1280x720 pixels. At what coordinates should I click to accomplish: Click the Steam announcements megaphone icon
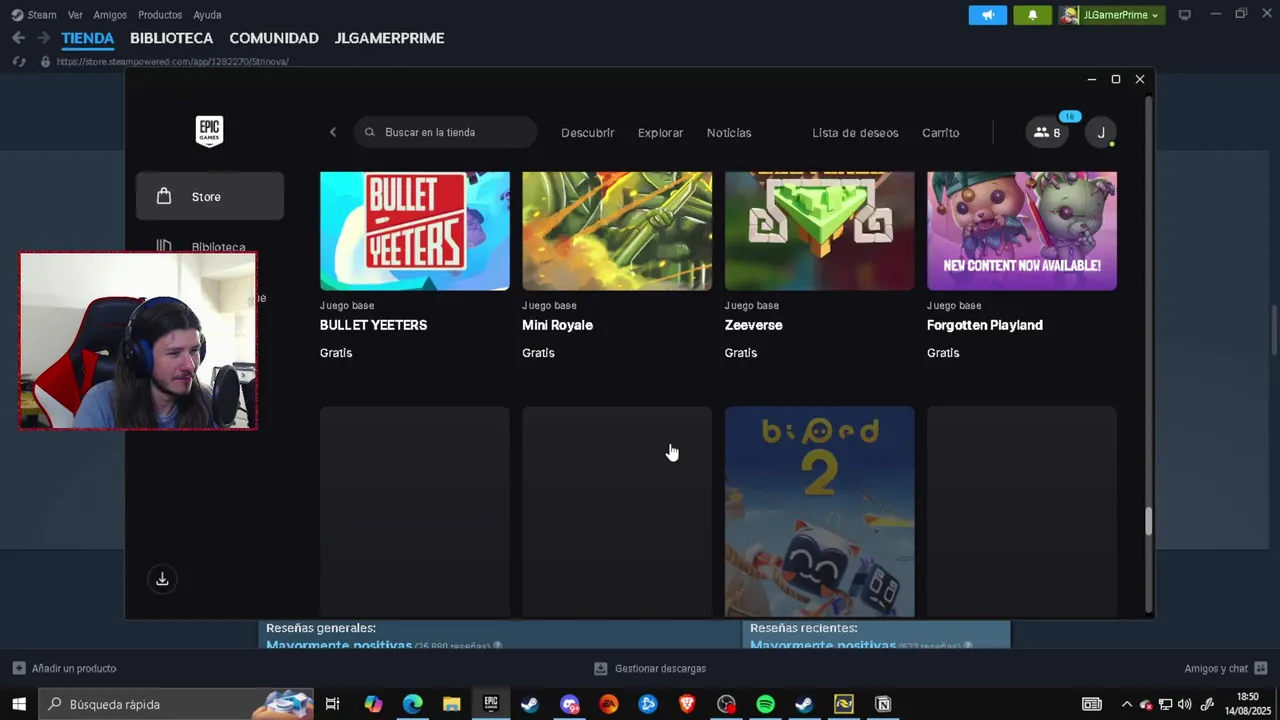(988, 15)
